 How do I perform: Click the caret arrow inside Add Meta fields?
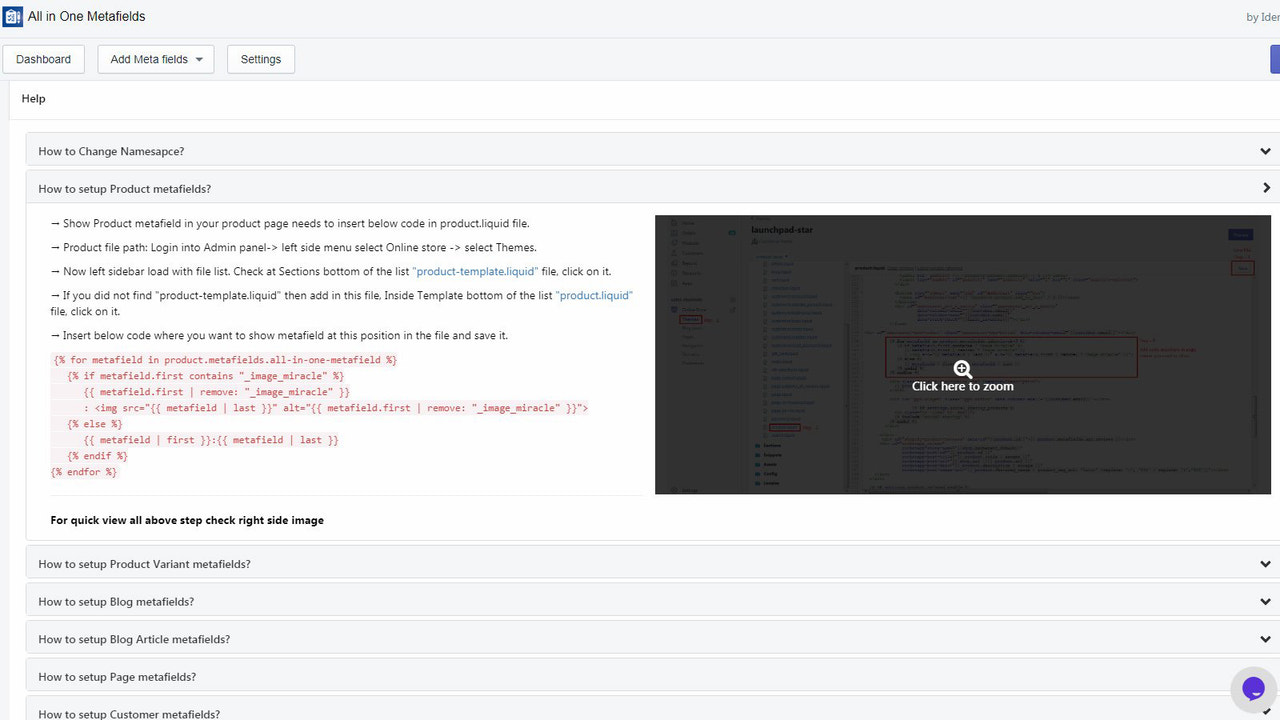tap(200, 59)
